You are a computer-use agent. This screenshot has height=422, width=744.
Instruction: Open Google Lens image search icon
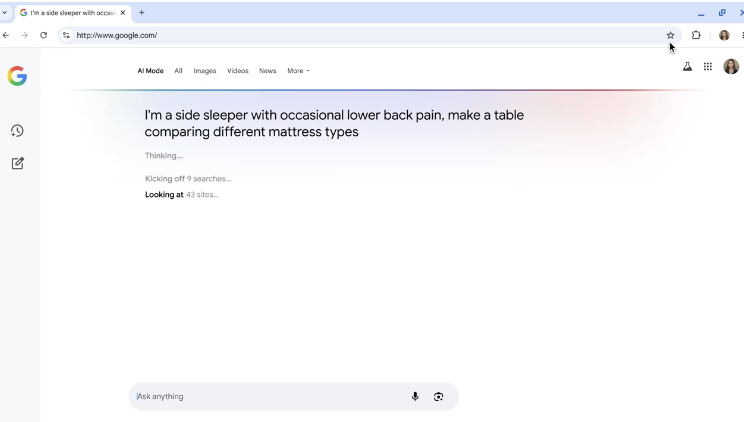438,396
